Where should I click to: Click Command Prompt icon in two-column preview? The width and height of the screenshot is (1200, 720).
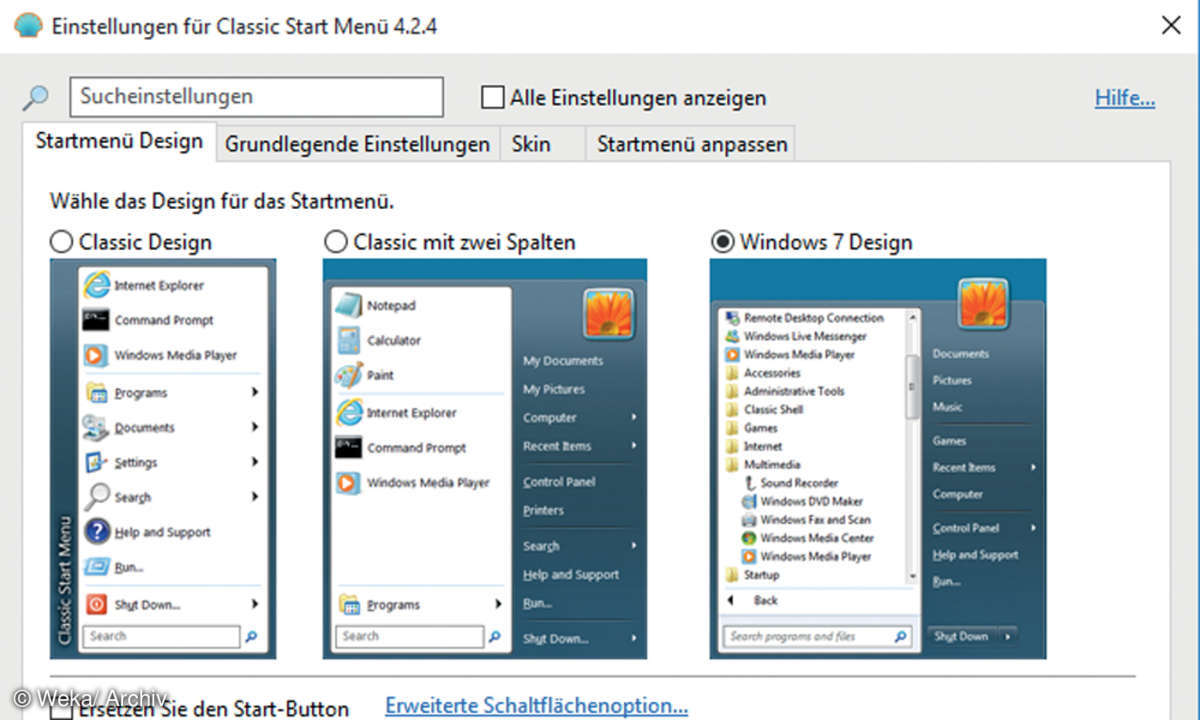click(x=349, y=447)
